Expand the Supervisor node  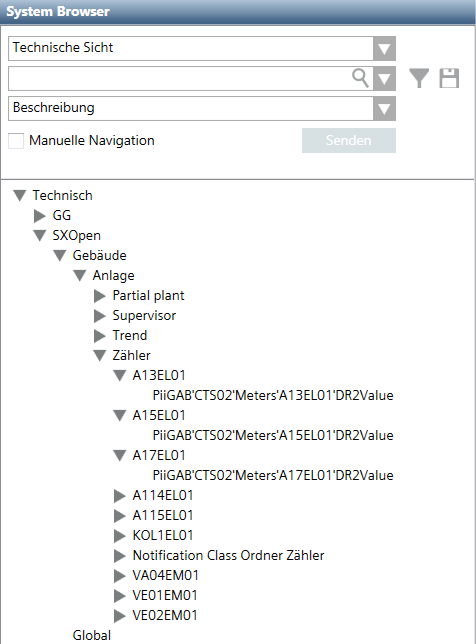coord(99,316)
